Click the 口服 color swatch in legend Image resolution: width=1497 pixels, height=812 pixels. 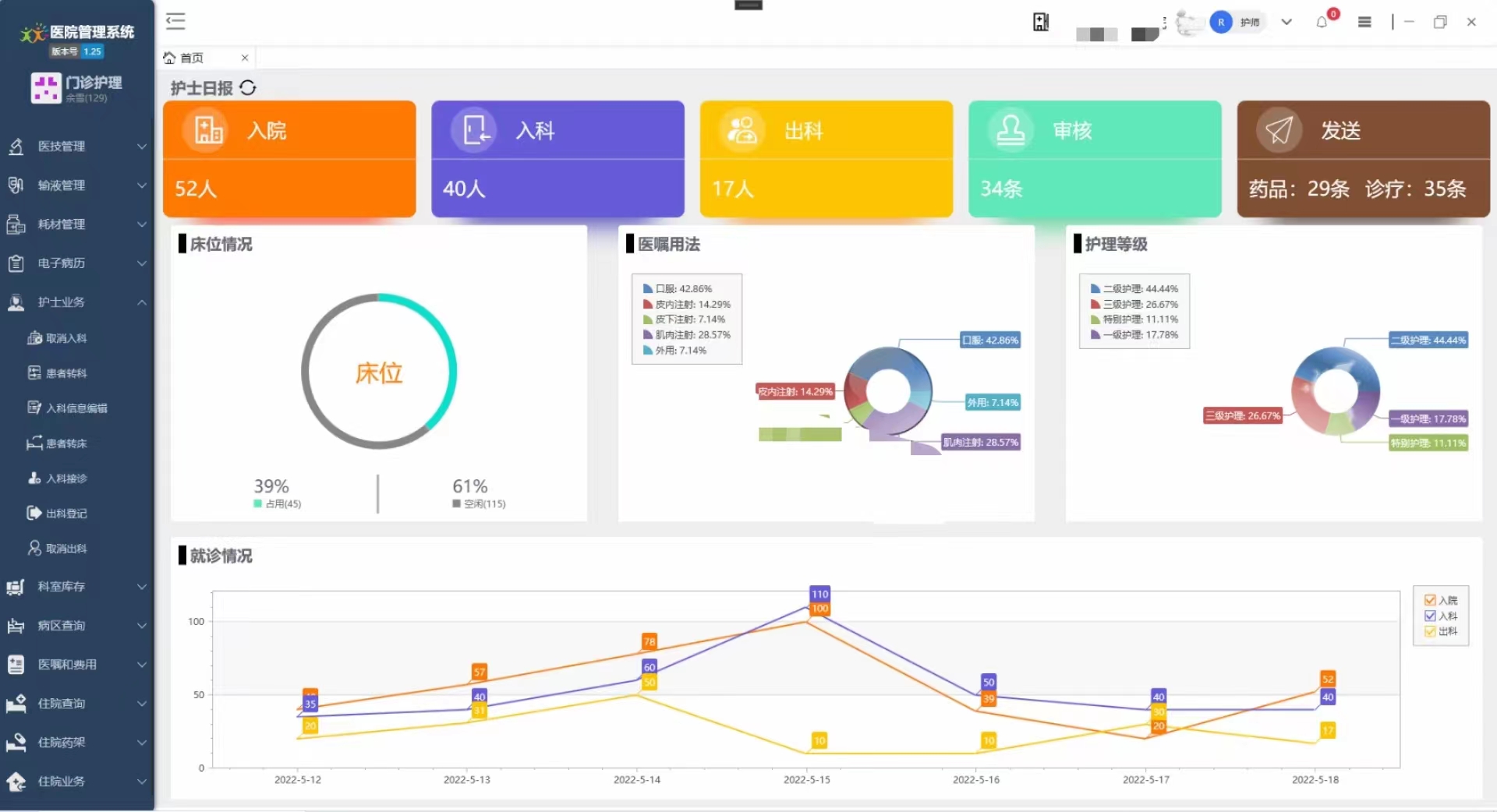pyautogui.click(x=647, y=289)
